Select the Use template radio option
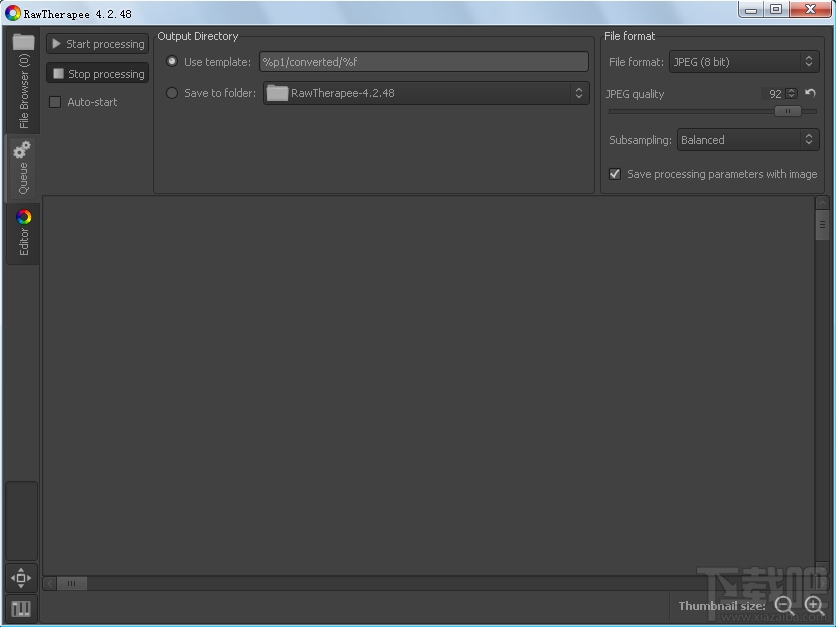The width and height of the screenshot is (836, 627). point(172,62)
